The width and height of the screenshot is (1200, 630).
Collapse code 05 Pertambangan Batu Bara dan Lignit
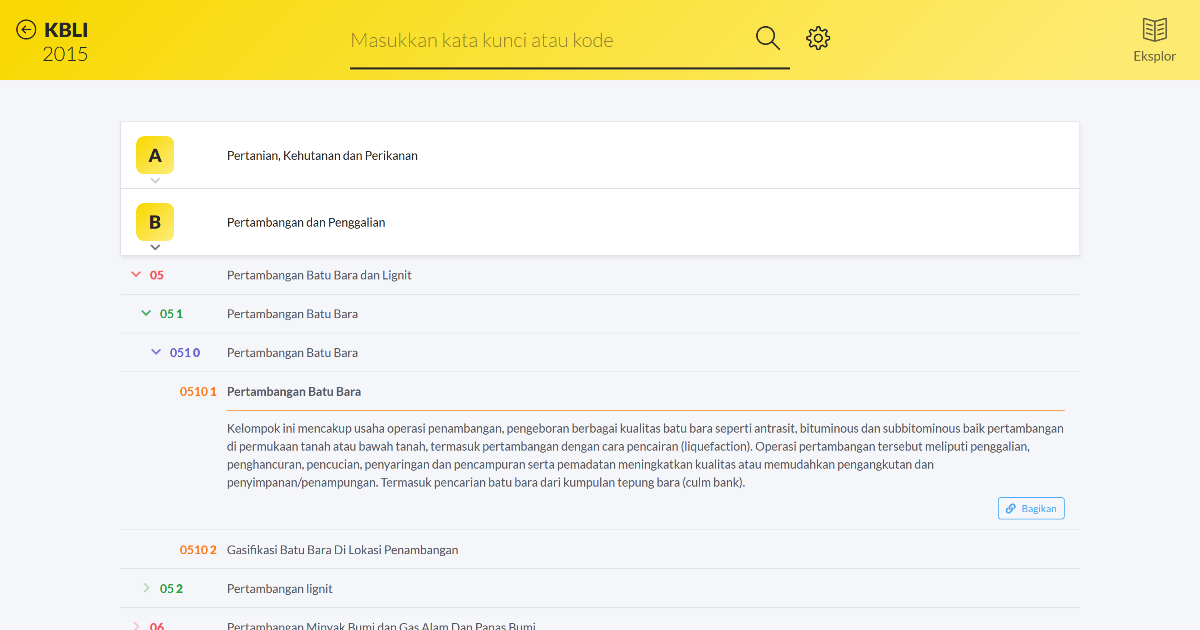pyautogui.click(x=136, y=273)
